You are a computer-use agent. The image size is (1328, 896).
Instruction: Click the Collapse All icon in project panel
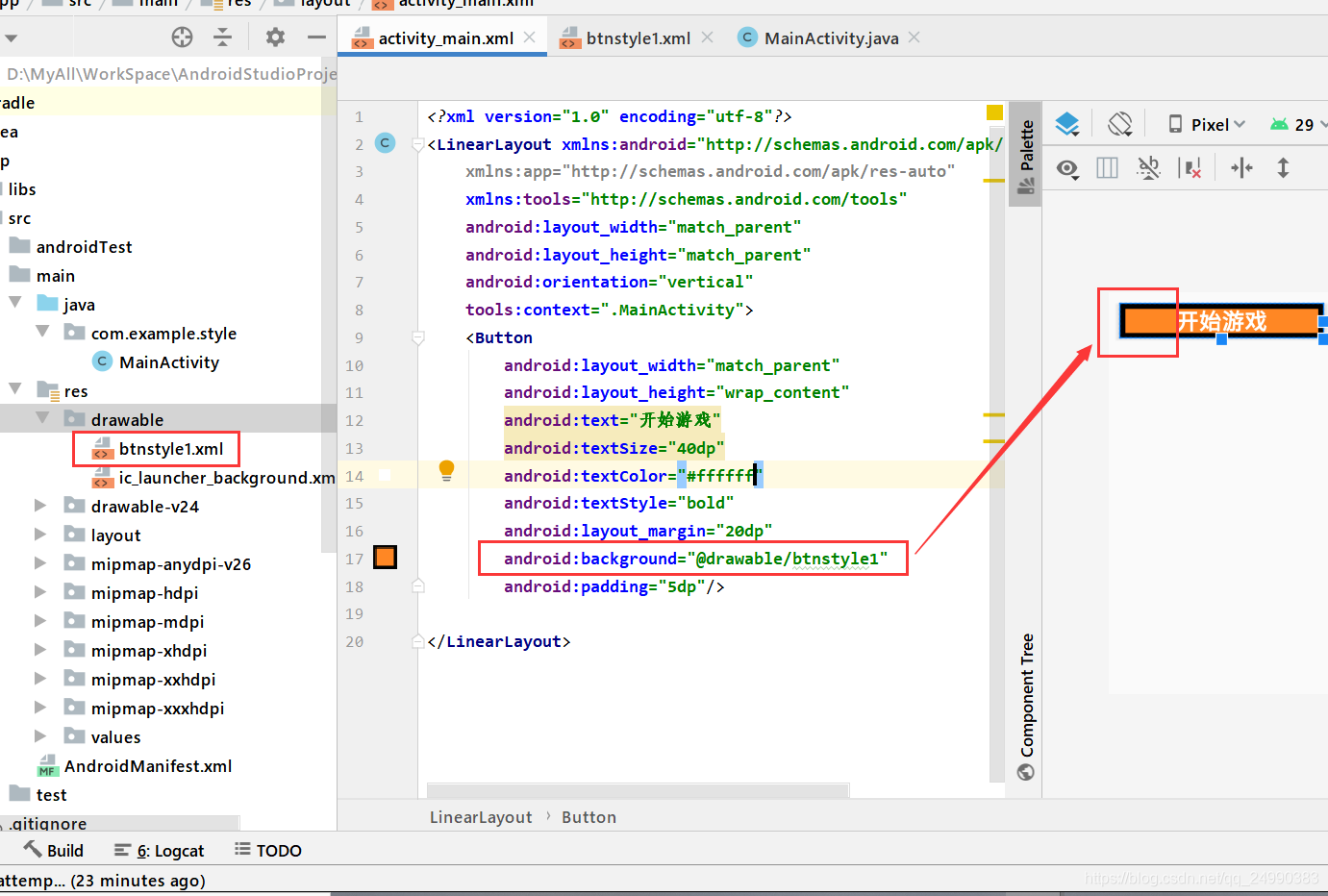(223, 37)
